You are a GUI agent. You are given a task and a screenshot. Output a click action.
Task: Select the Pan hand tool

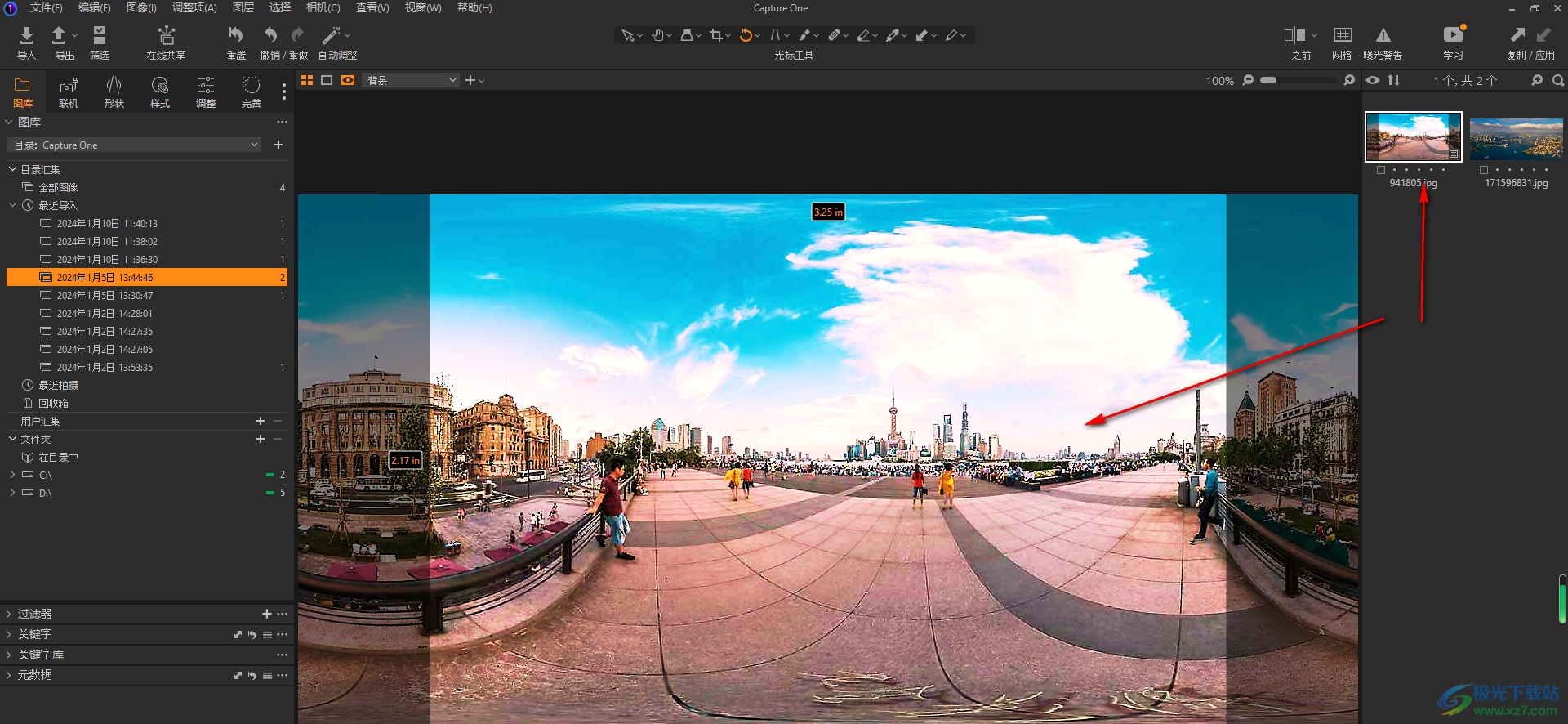657,35
